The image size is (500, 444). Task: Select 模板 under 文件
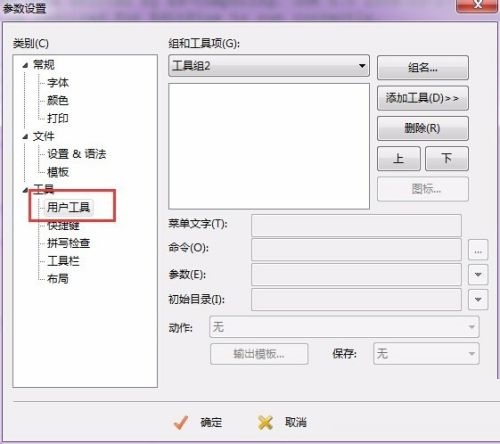point(58,172)
